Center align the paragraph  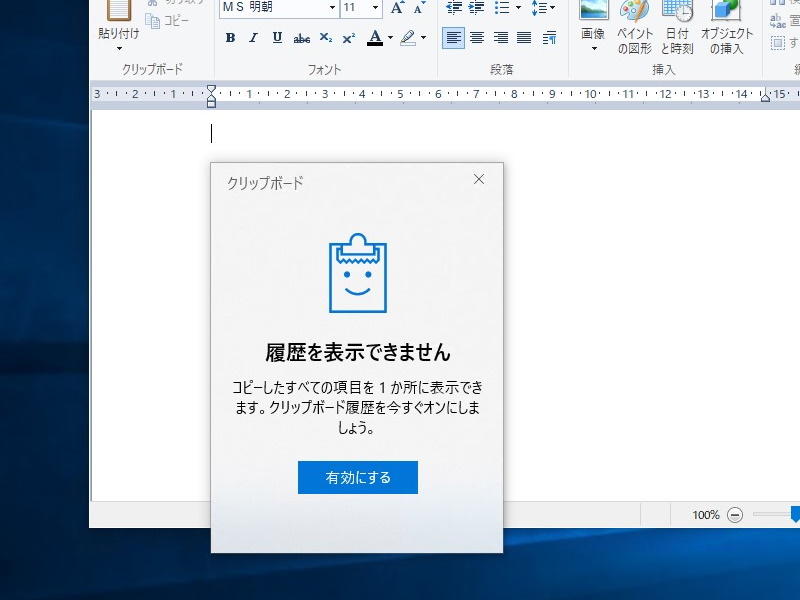tap(478, 38)
